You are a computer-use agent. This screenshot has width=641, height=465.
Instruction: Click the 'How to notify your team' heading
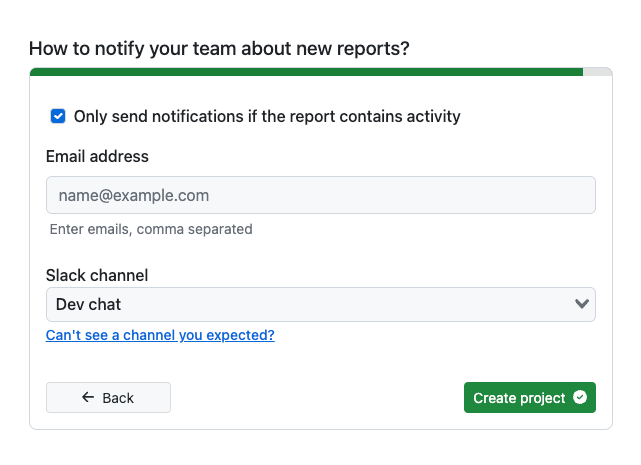219,48
